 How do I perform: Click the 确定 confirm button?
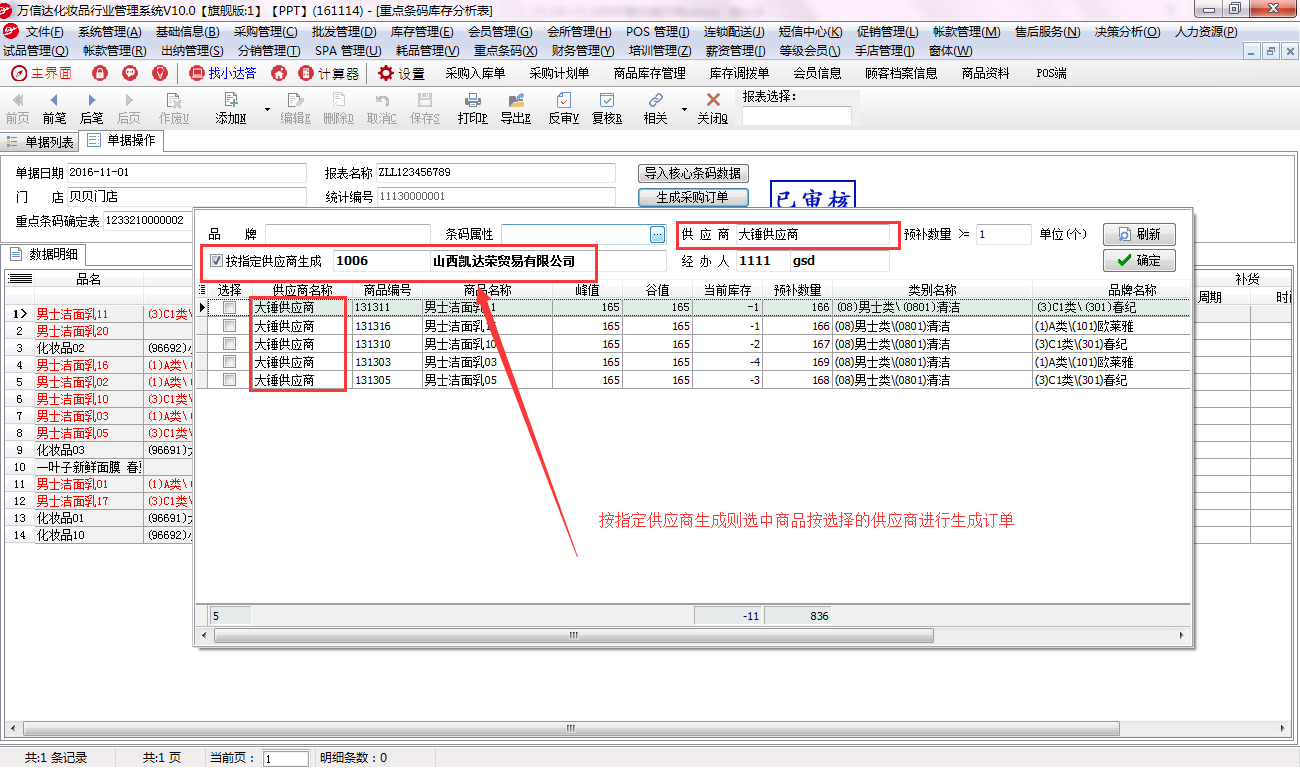click(1139, 260)
